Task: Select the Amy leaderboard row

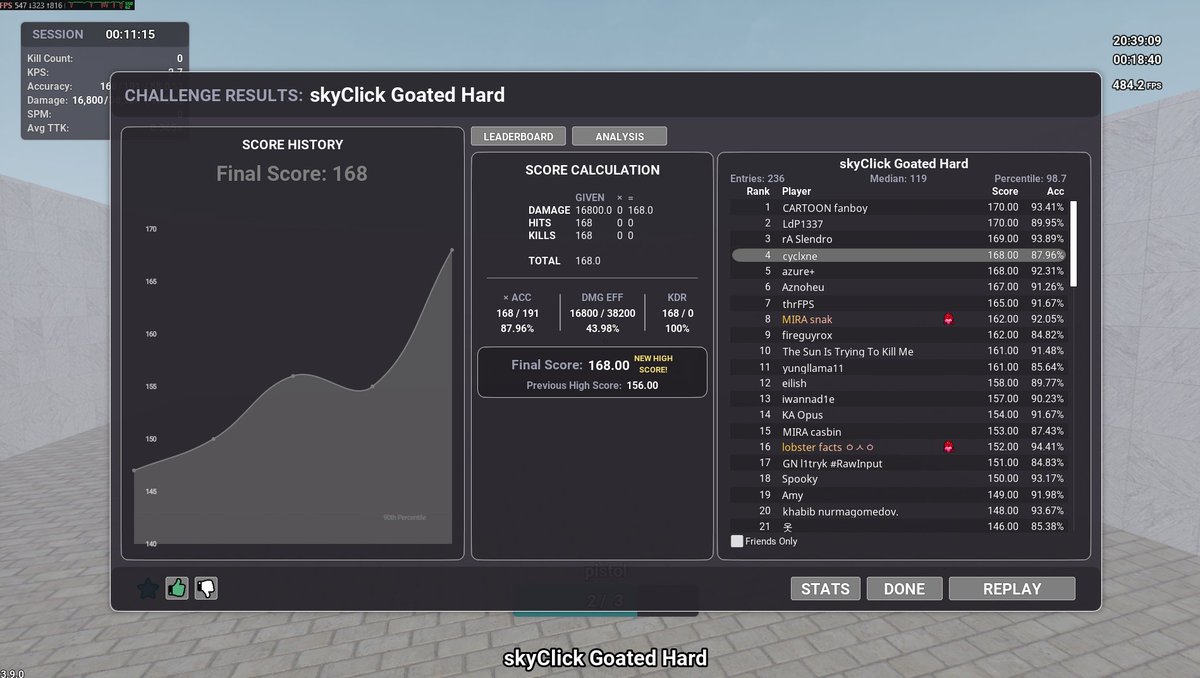Action: tap(899, 495)
